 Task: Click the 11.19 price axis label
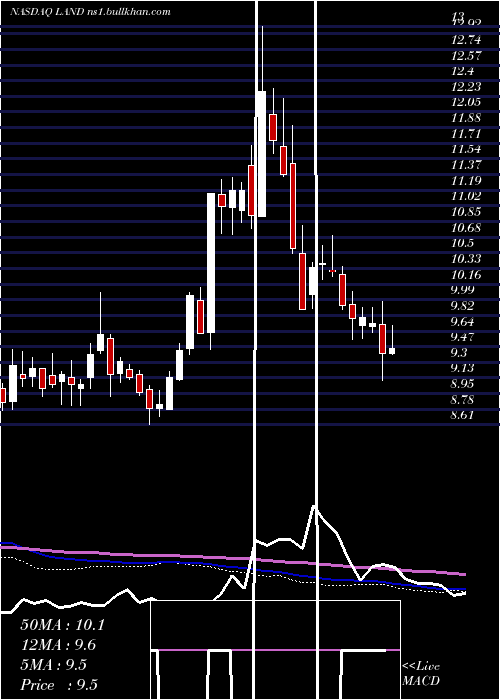[466, 181]
